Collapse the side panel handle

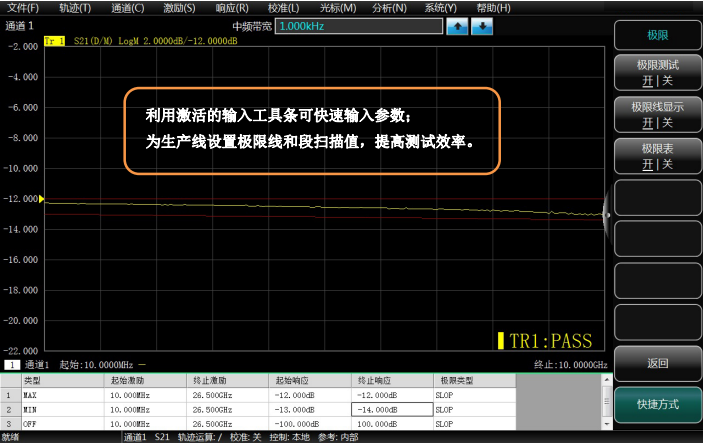pyautogui.click(x=608, y=215)
